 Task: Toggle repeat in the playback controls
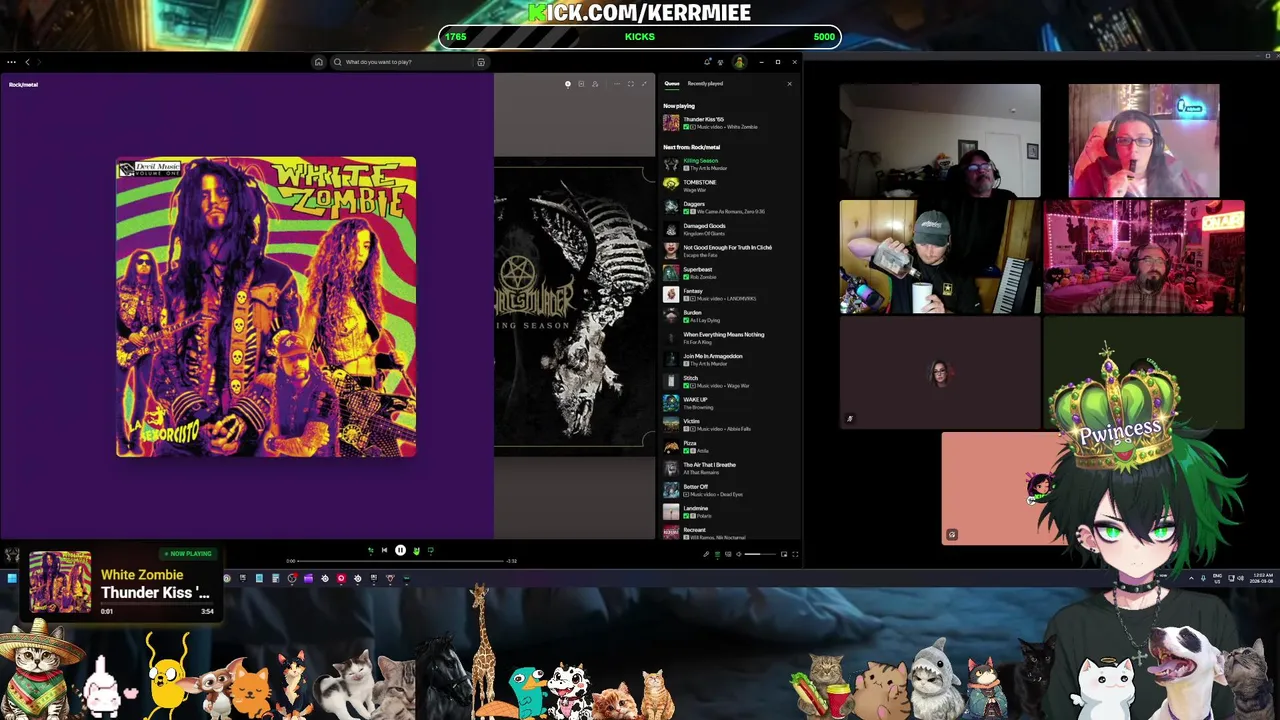pyautogui.click(x=431, y=550)
